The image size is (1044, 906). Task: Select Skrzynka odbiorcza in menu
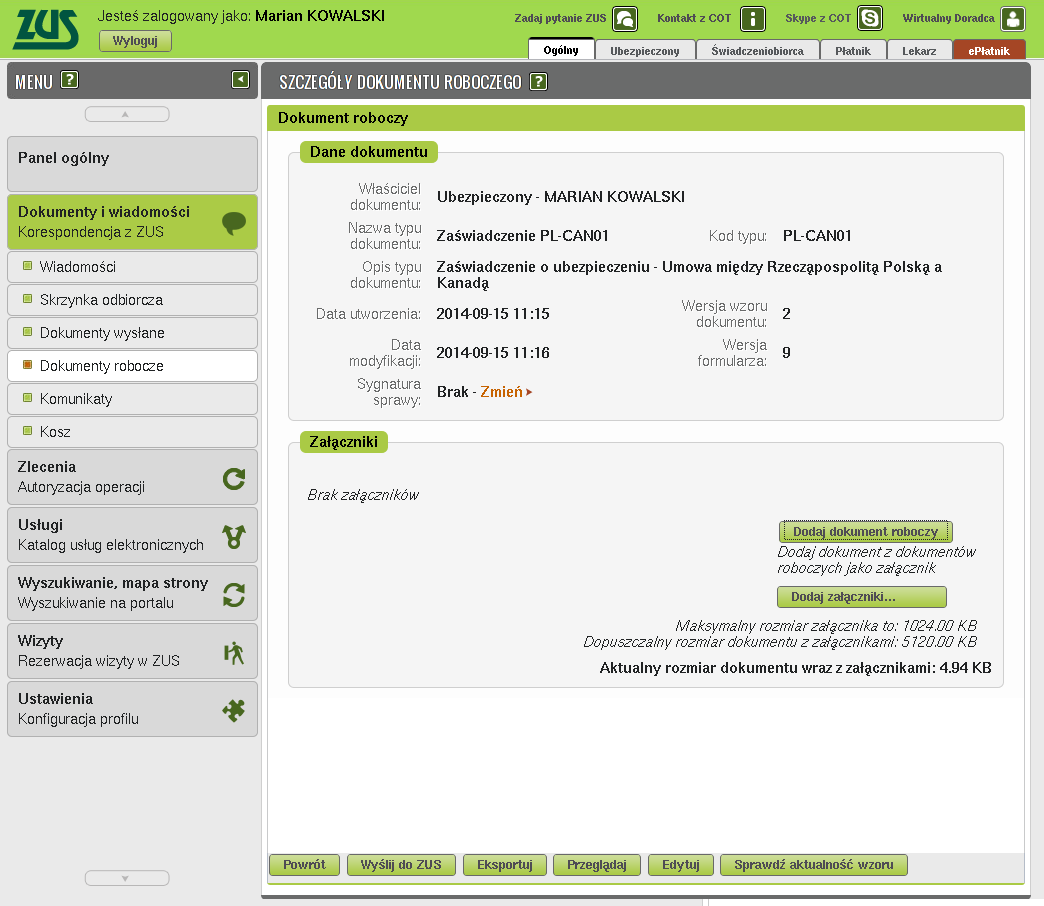pyautogui.click(x=132, y=300)
